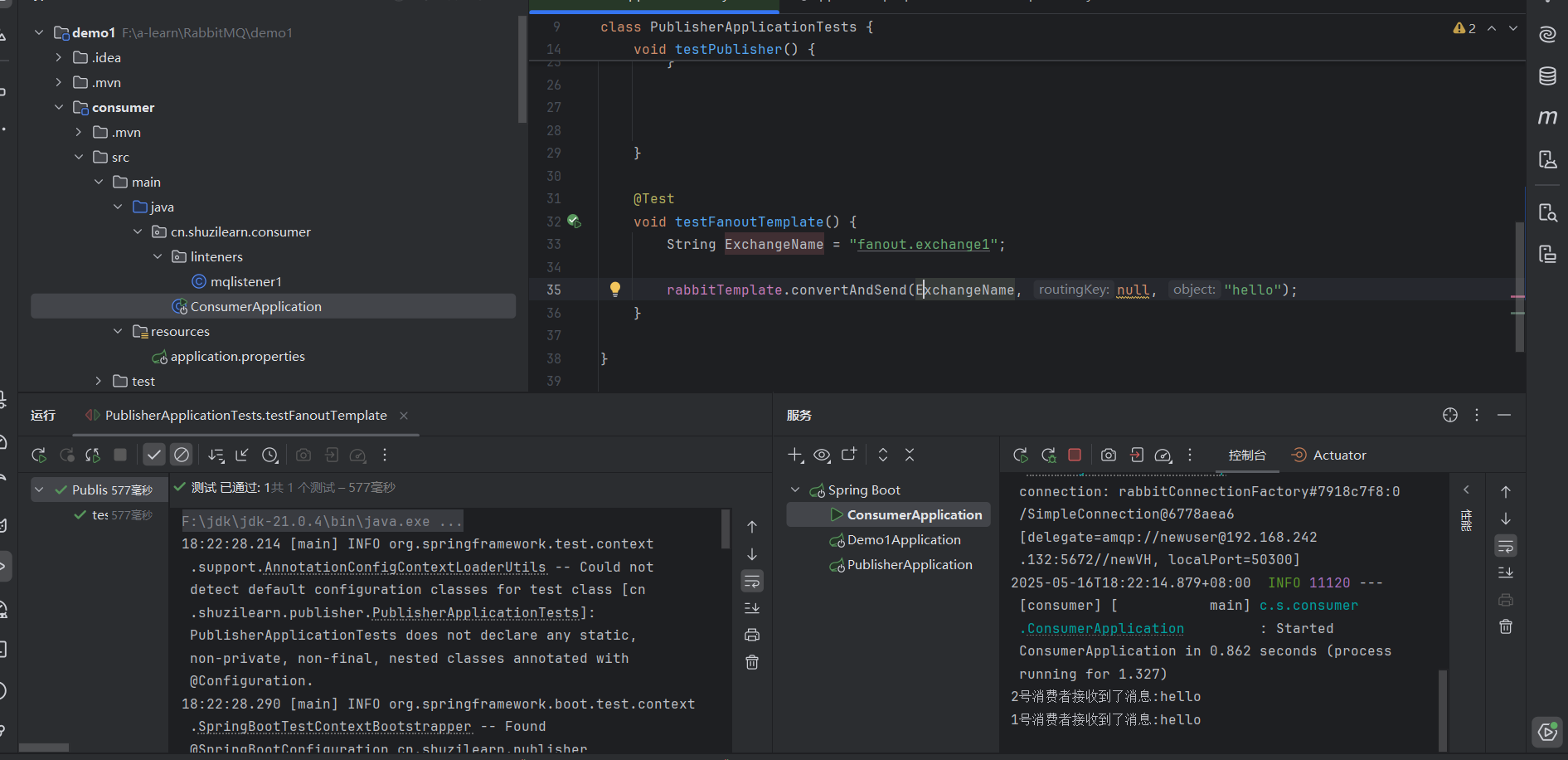Click the test console vertical scrollbar

coord(726,529)
